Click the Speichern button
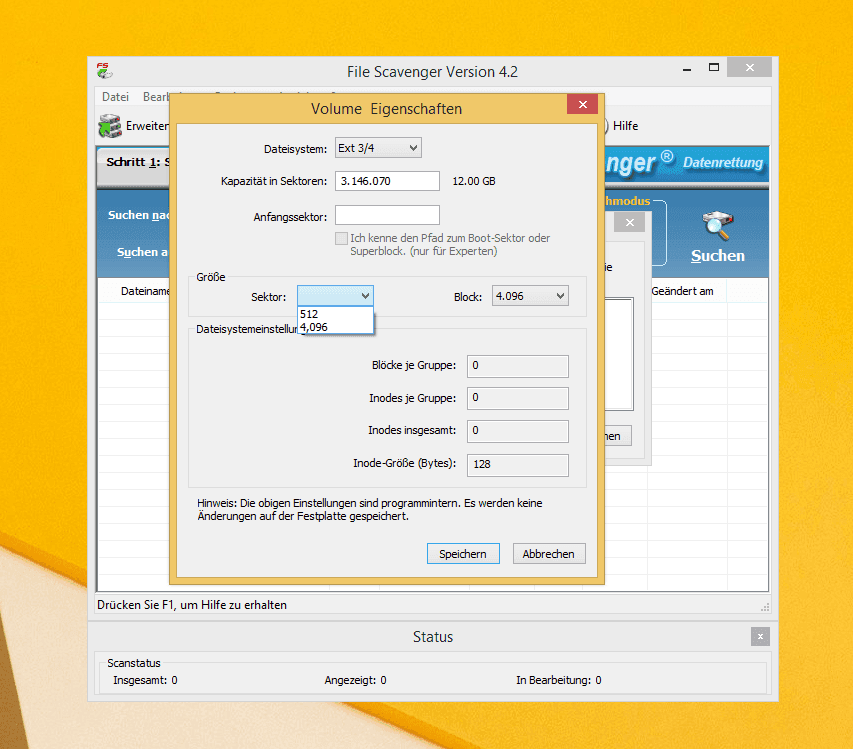Image resolution: width=853 pixels, height=749 pixels. click(x=463, y=554)
